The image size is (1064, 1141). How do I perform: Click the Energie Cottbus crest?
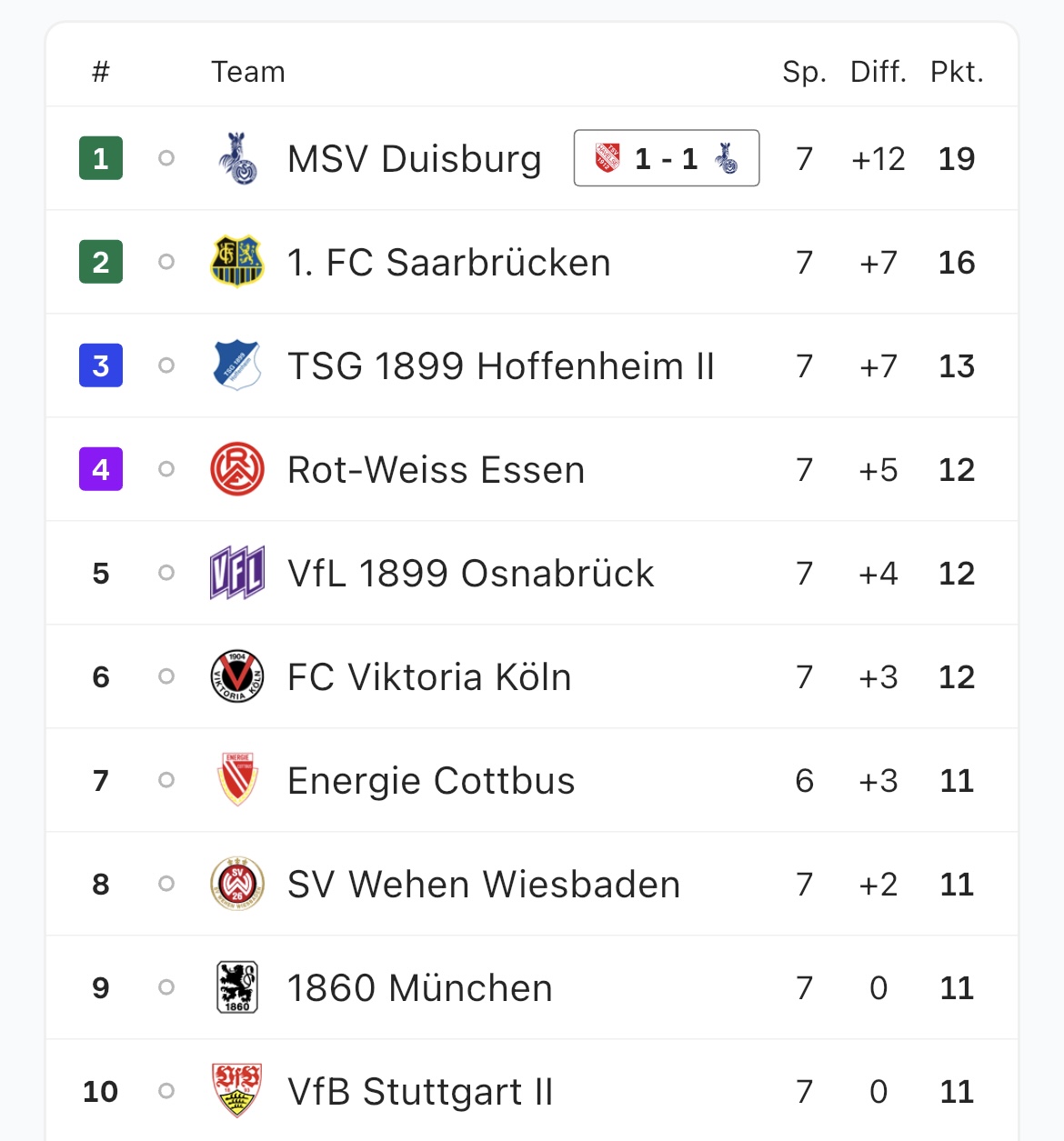237,780
